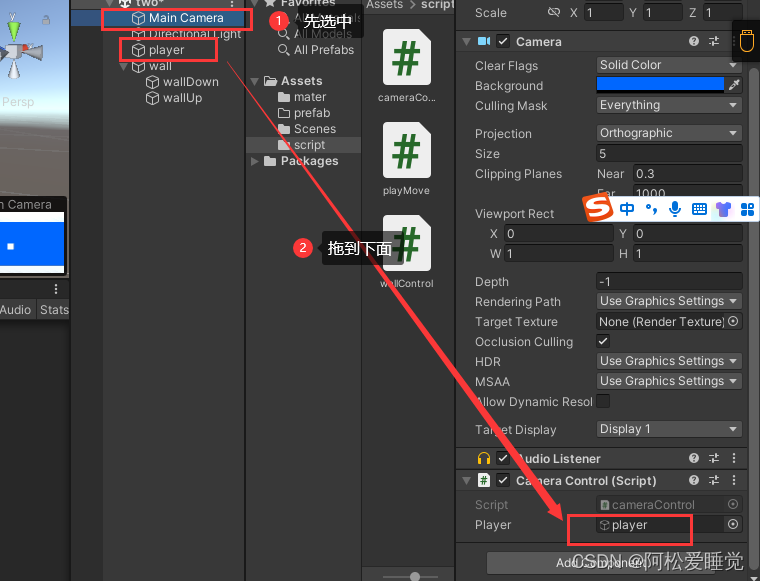The image size is (760, 581).
Task: Open the MSAA dropdown
Action: click(x=669, y=381)
